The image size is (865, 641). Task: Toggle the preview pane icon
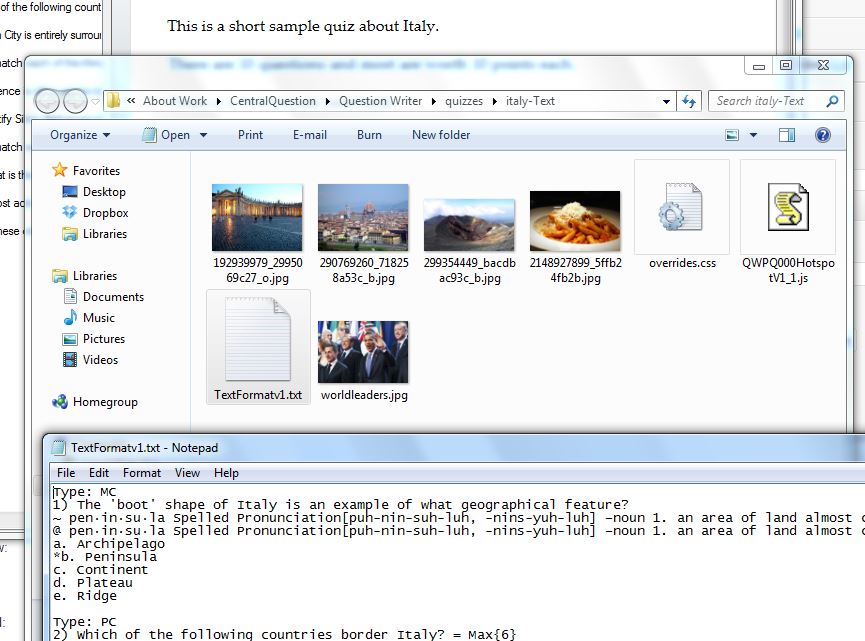click(787, 135)
